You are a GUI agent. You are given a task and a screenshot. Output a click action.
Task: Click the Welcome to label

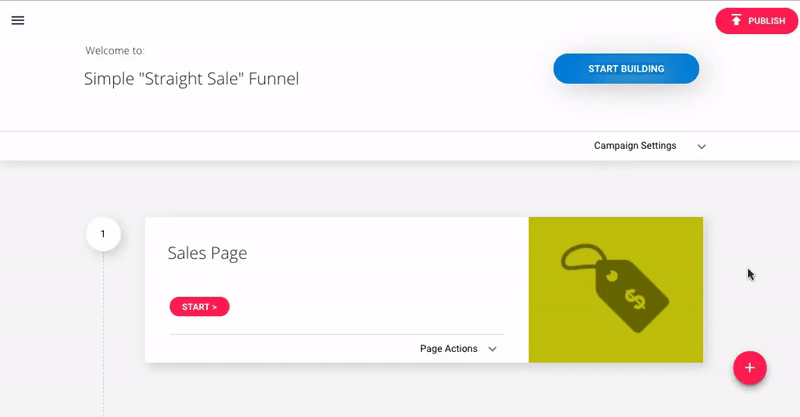pyautogui.click(x=115, y=51)
